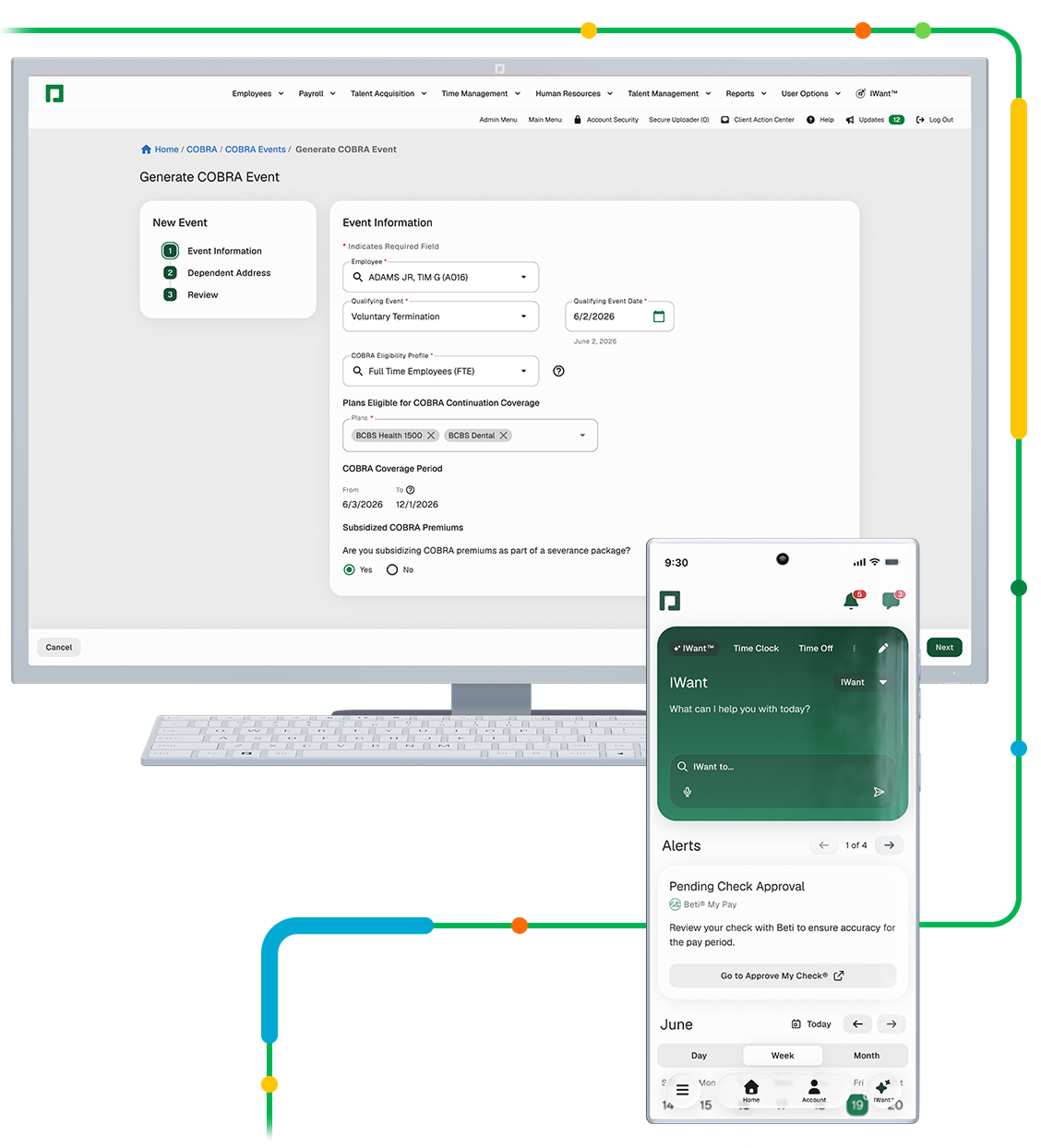
Task: Switch to Time Off tab on phone
Action: pyautogui.click(x=816, y=649)
